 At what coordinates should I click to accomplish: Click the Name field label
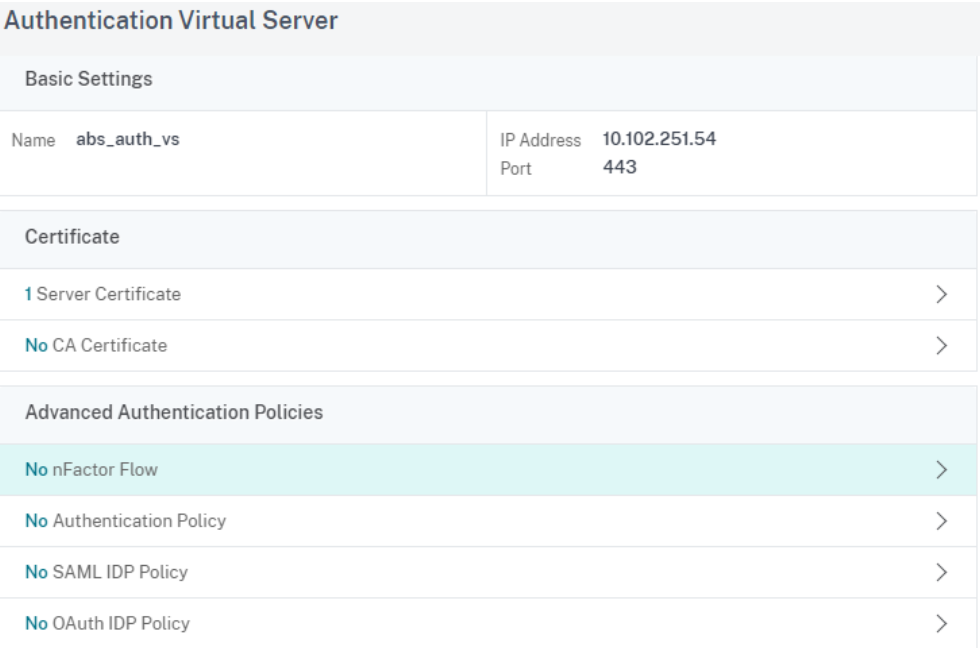33,140
